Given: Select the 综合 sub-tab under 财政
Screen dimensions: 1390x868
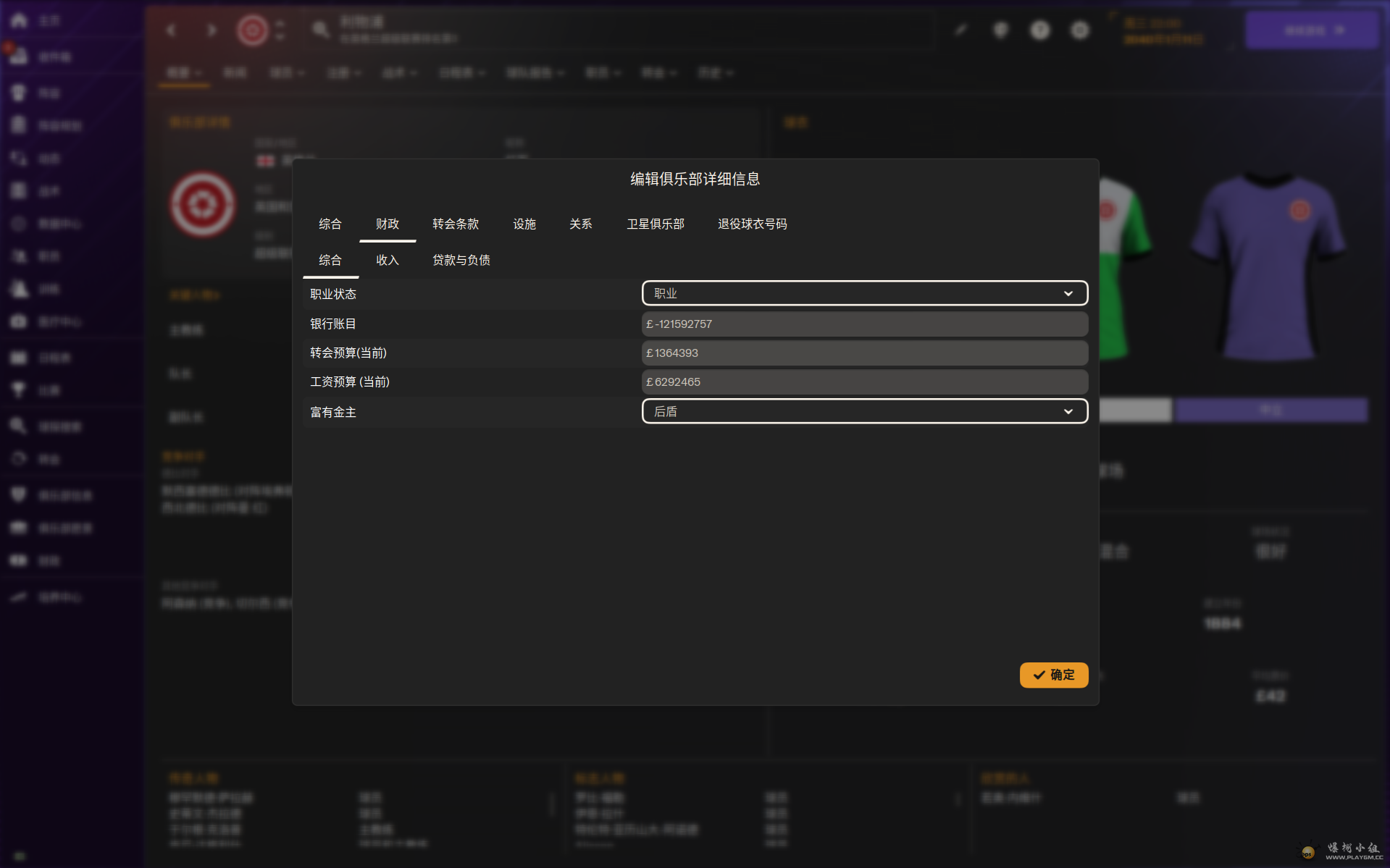Looking at the screenshot, I should coord(330,260).
